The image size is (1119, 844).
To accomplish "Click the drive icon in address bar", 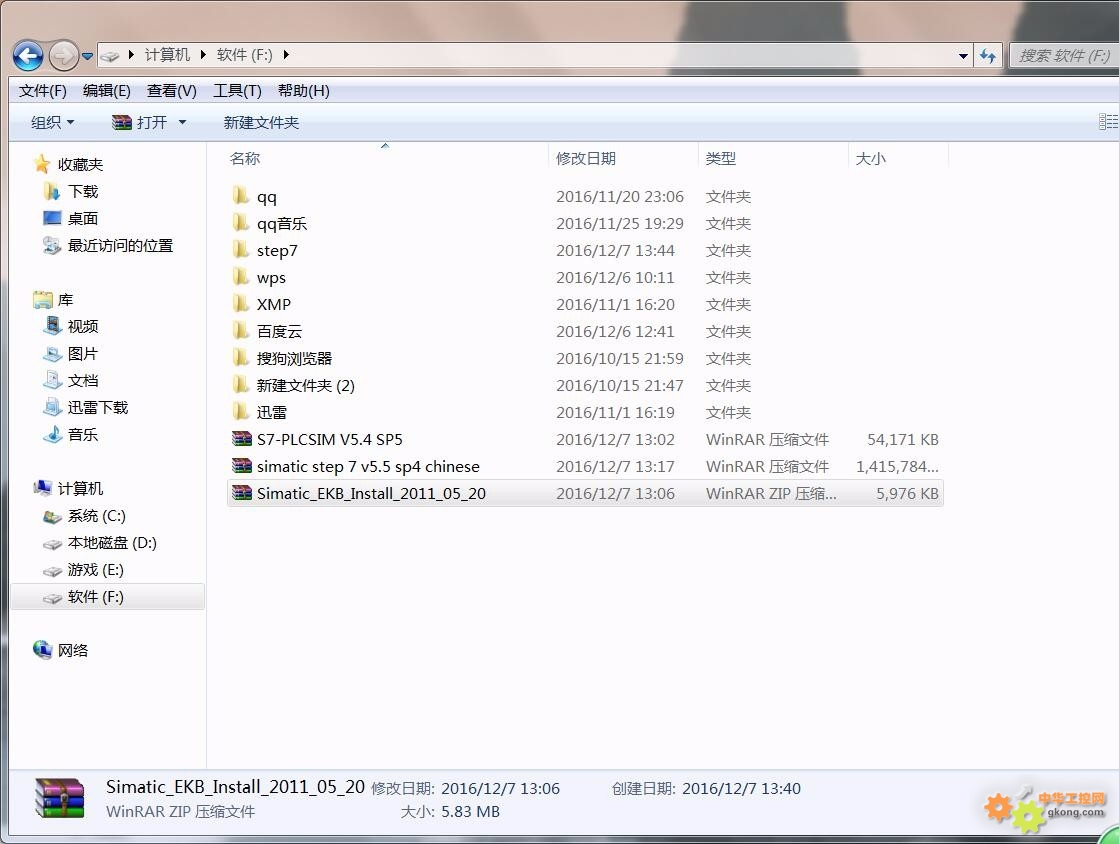I will (x=109, y=56).
